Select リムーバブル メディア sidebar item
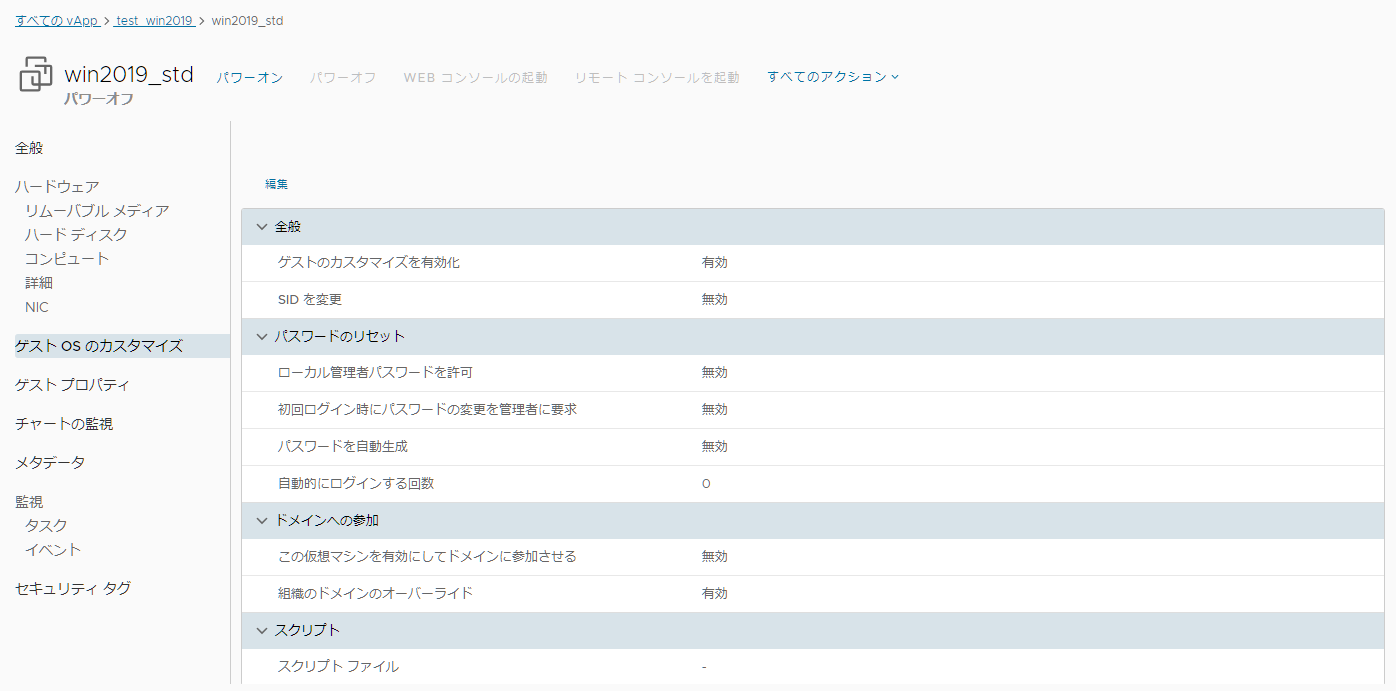Image resolution: width=1396 pixels, height=691 pixels. point(97,210)
